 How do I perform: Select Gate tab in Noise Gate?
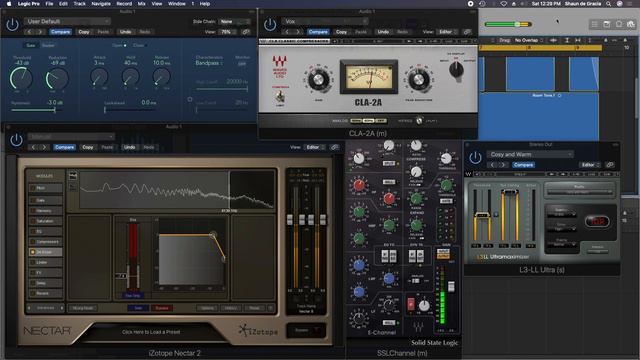click(x=31, y=45)
